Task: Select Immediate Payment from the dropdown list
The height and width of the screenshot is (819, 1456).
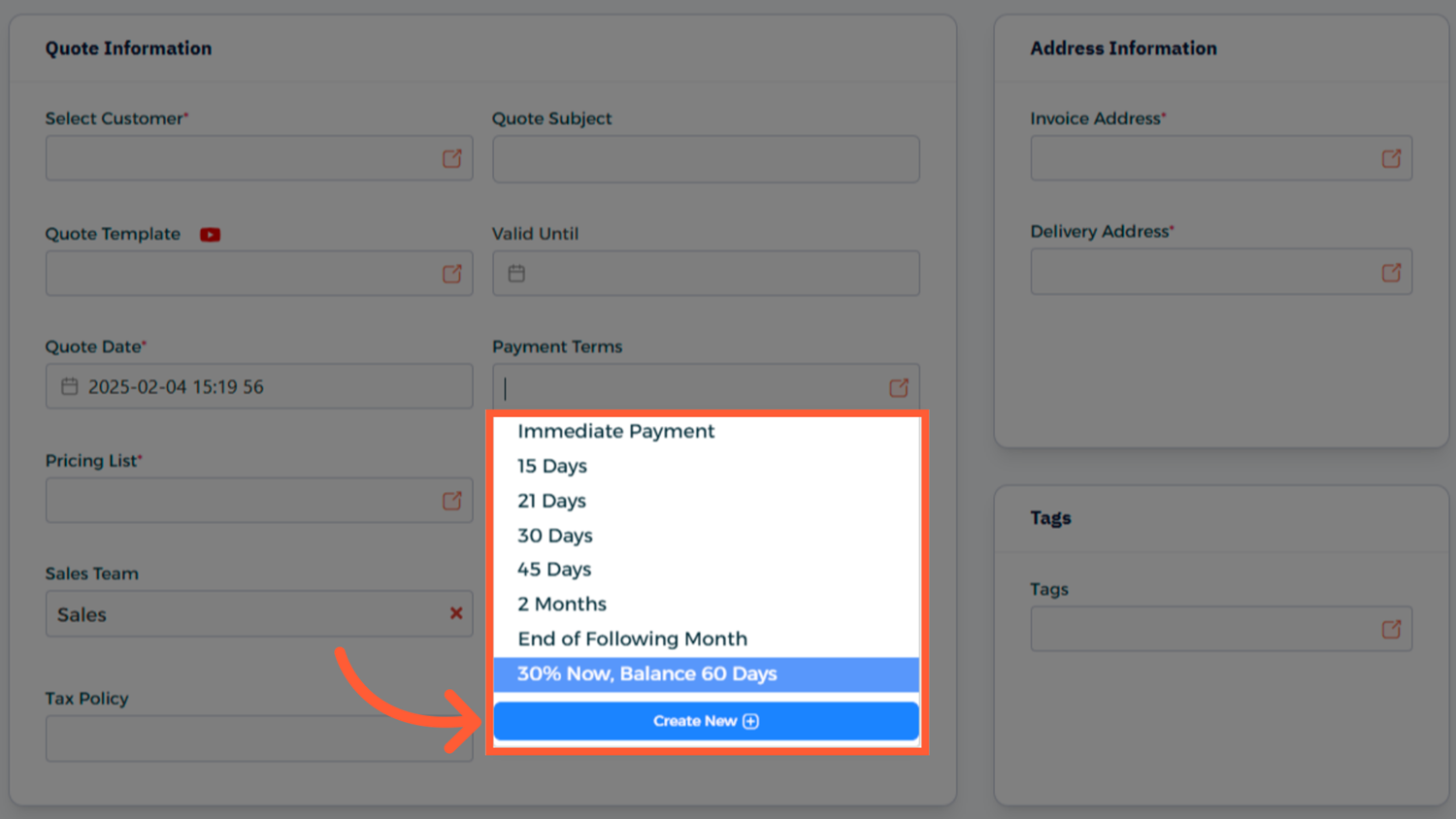Action: [615, 431]
